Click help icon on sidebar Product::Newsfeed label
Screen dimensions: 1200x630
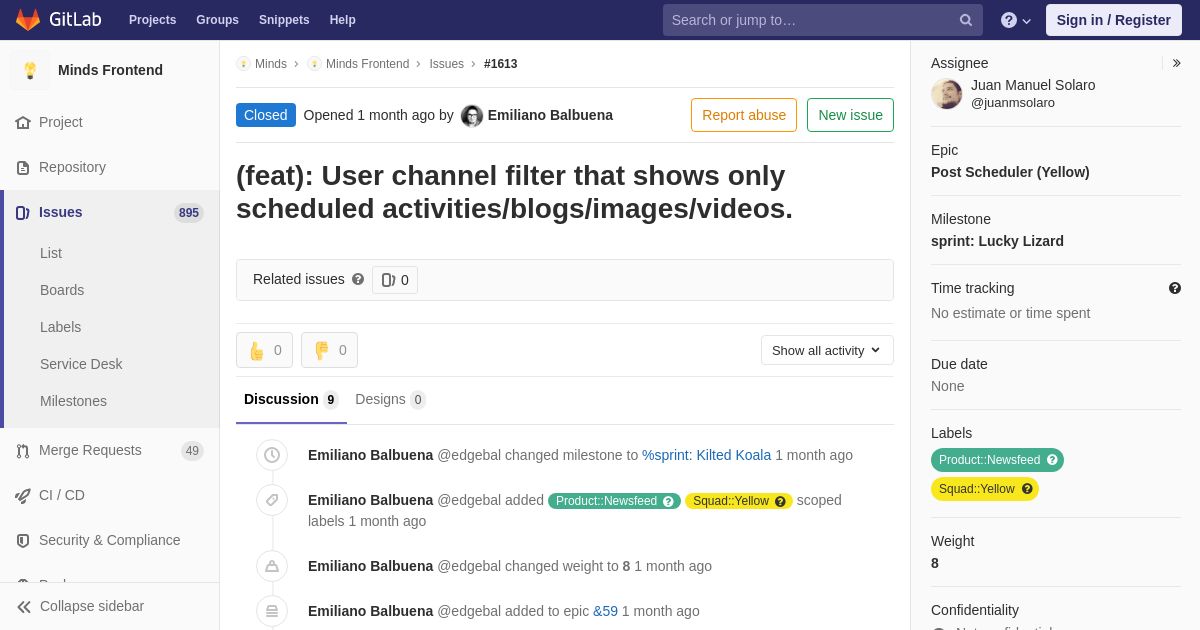(x=1052, y=460)
